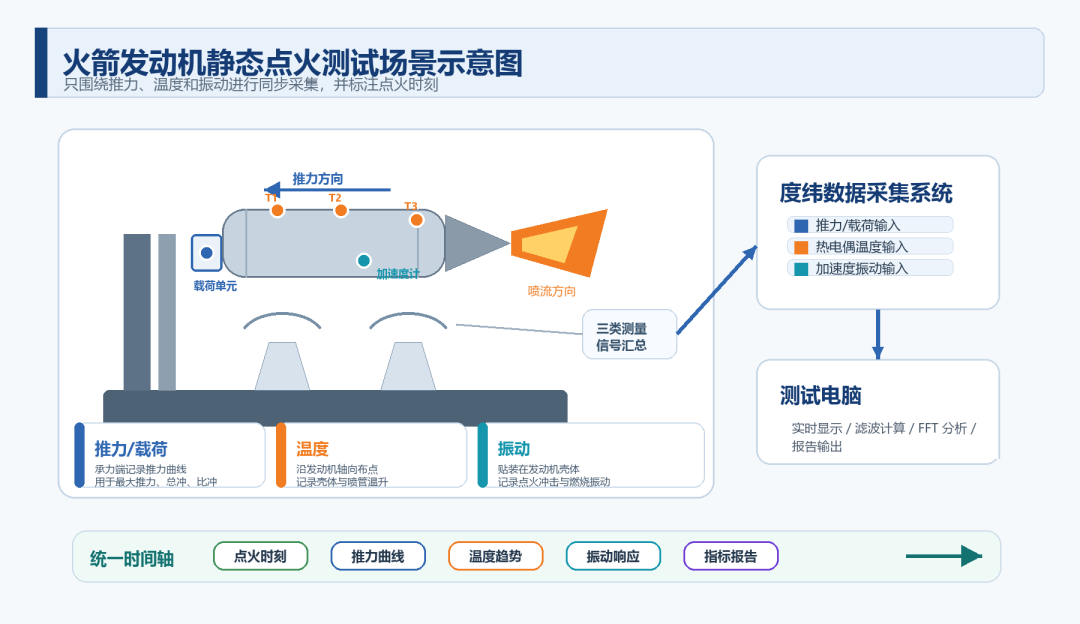This screenshot has width=1080, height=624.
Task: Click the 统一时间轴 label
Action: (132, 559)
